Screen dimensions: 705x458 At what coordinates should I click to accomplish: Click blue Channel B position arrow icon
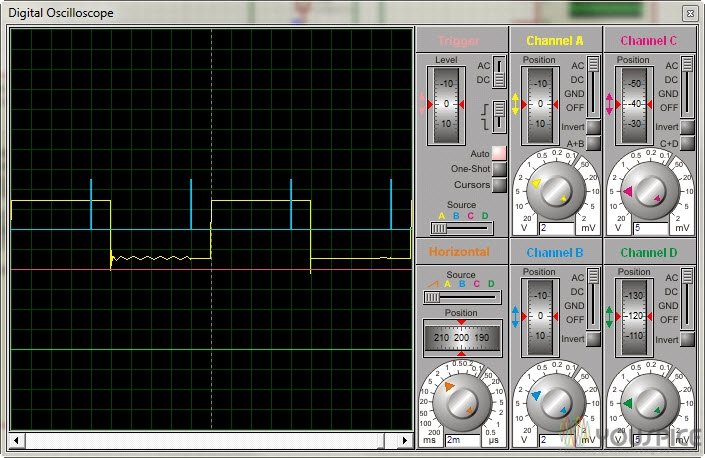[x=515, y=316]
